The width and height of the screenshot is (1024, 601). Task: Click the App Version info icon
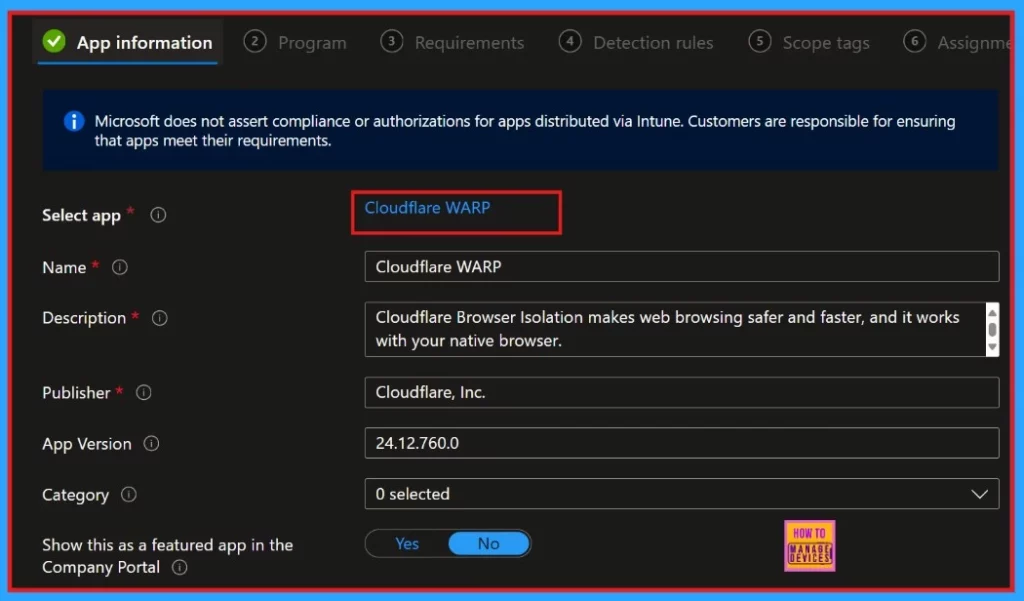click(x=151, y=444)
